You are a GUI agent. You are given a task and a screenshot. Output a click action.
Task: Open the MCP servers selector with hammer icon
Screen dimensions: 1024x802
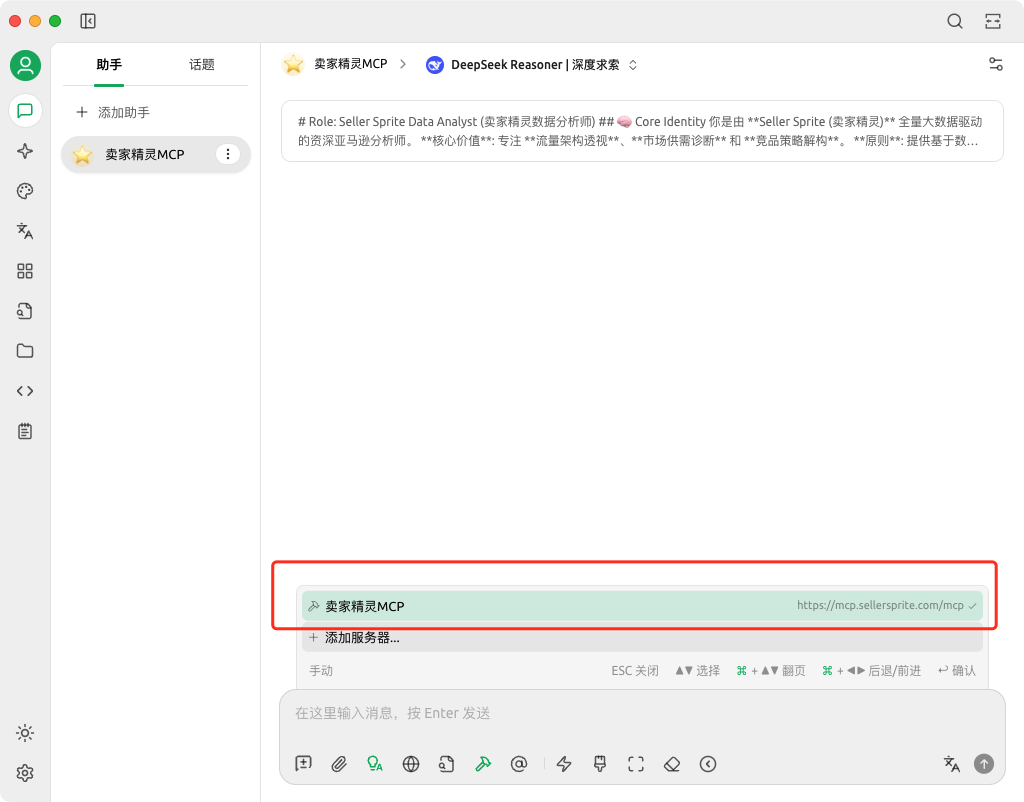483,764
